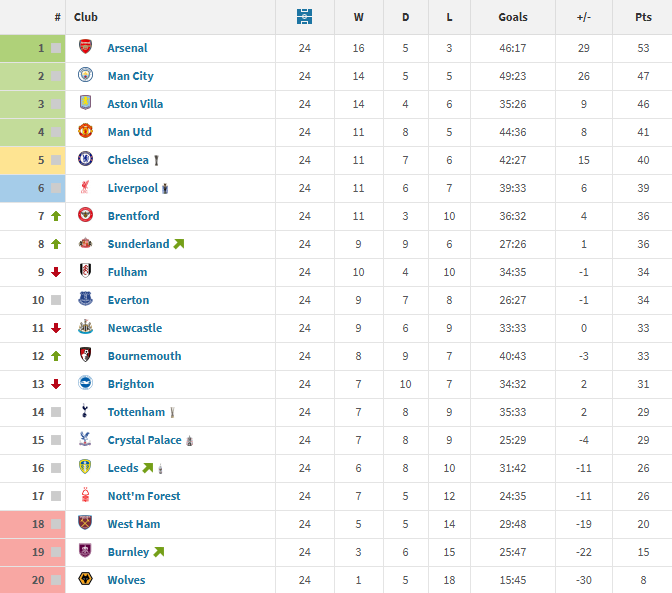Click Everton's 26:27 goals cell
Screen dimensions: 672x593
(x=513, y=300)
